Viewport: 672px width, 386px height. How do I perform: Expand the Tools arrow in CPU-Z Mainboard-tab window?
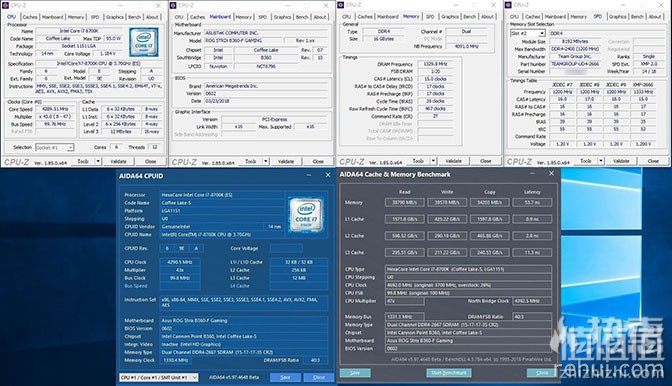(x=266, y=161)
